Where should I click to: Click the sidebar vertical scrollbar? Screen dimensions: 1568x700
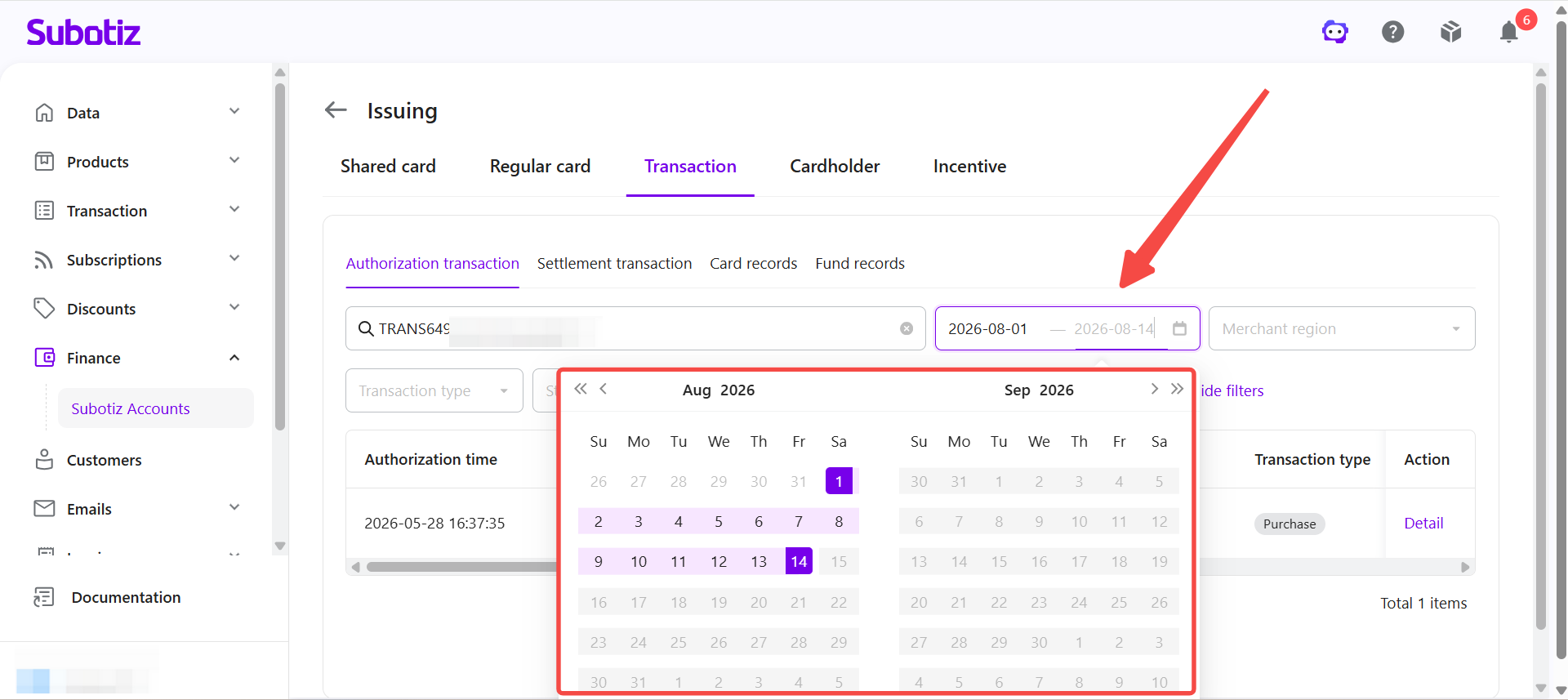click(x=280, y=256)
